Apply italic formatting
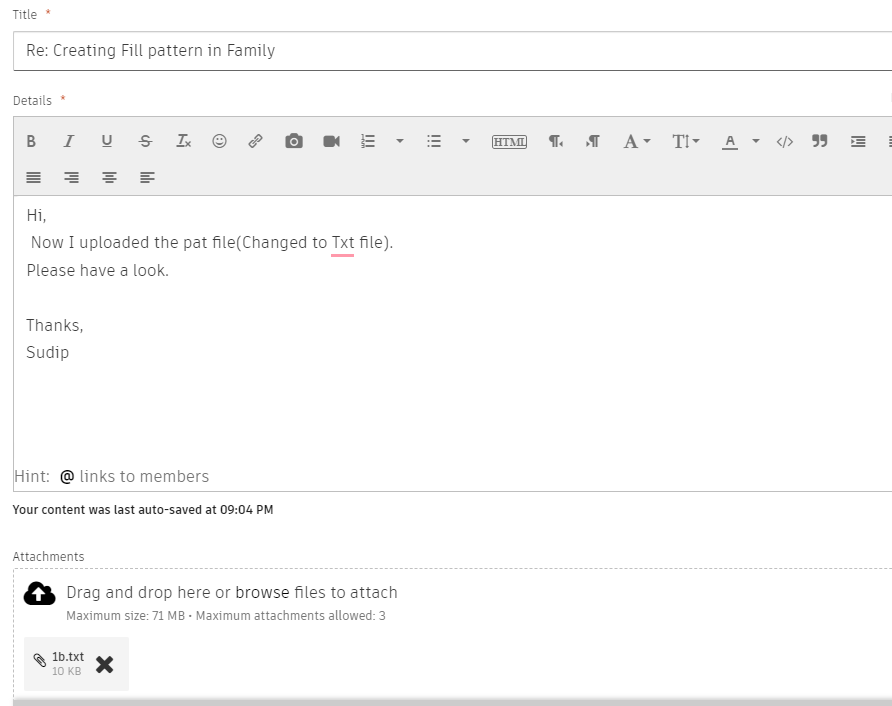Image resolution: width=892 pixels, height=706 pixels. point(68,141)
